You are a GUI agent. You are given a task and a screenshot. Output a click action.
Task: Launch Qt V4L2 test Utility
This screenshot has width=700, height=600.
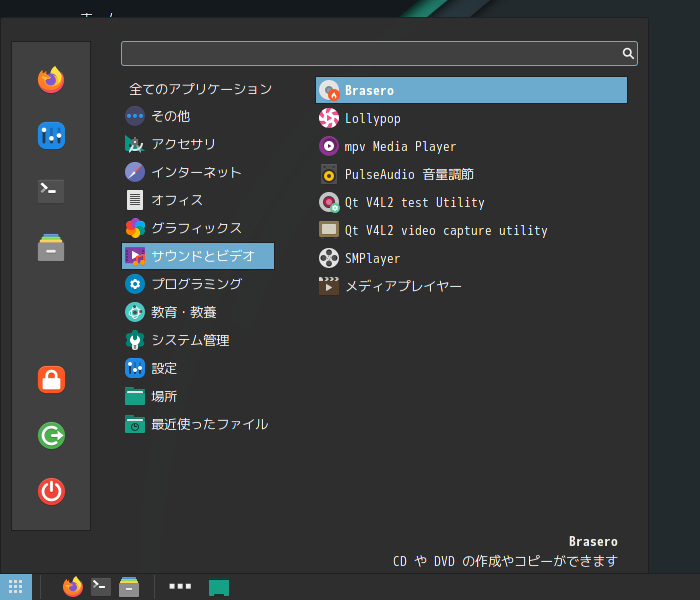(x=471, y=202)
